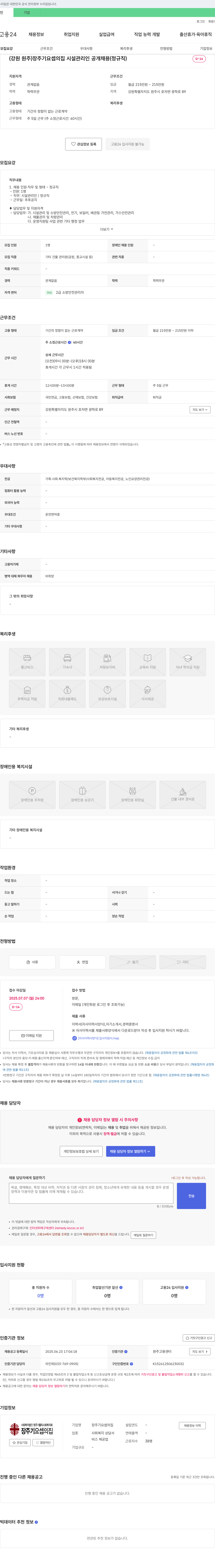Open the 채용정보 menu
215x1568 pixels.
coord(36,35)
